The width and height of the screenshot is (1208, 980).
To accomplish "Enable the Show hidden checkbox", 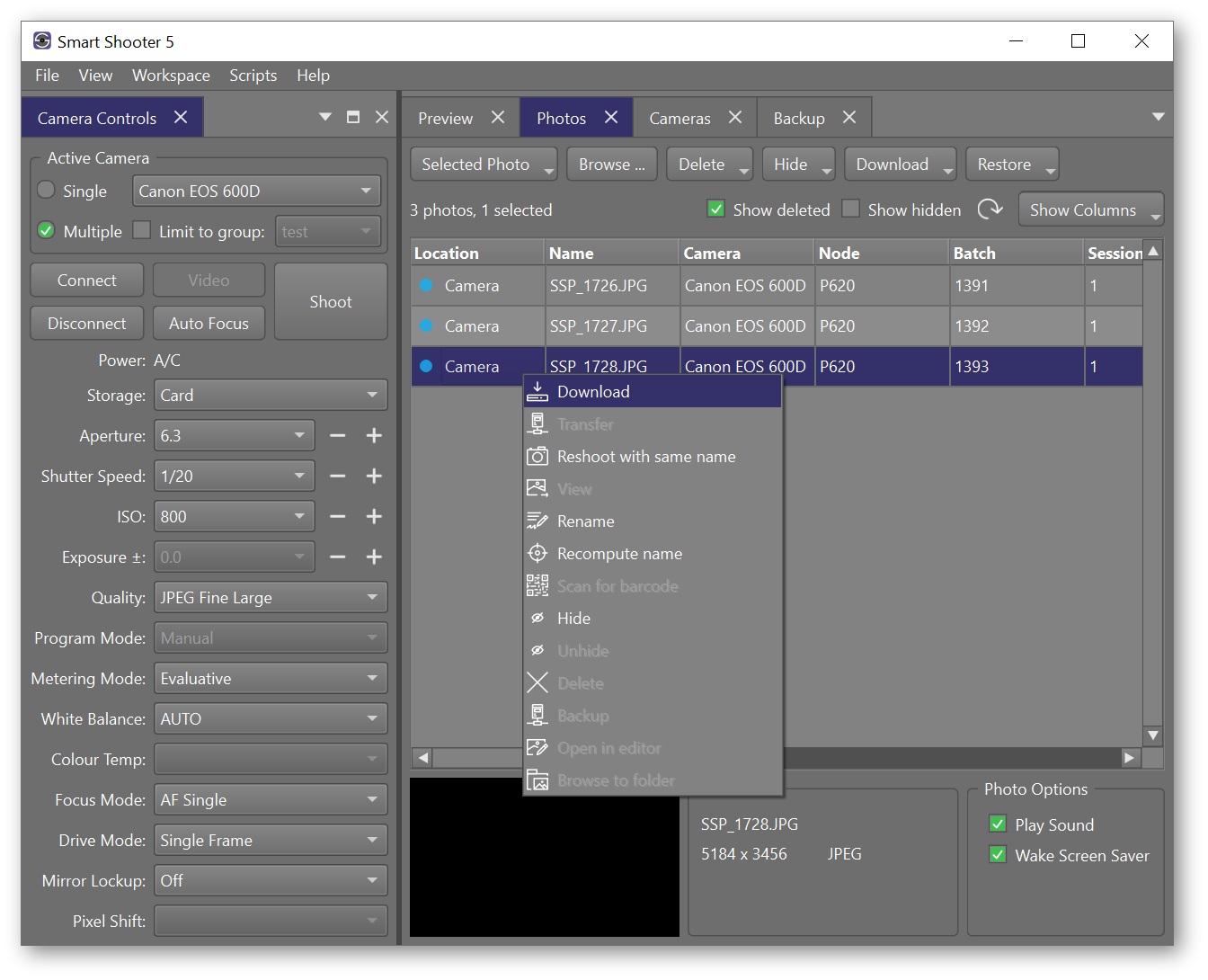I will (x=850, y=209).
